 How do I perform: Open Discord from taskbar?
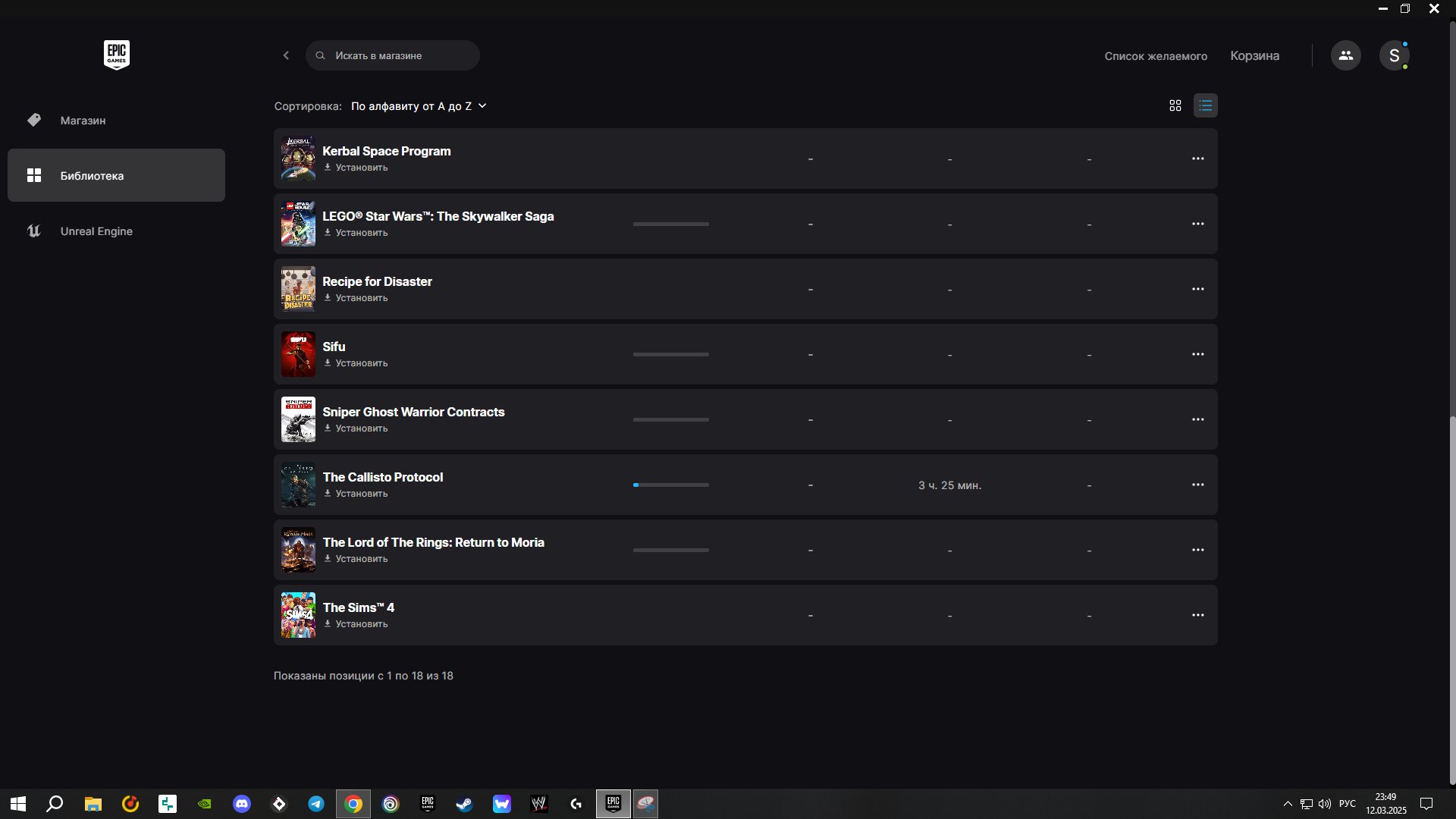tap(242, 804)
